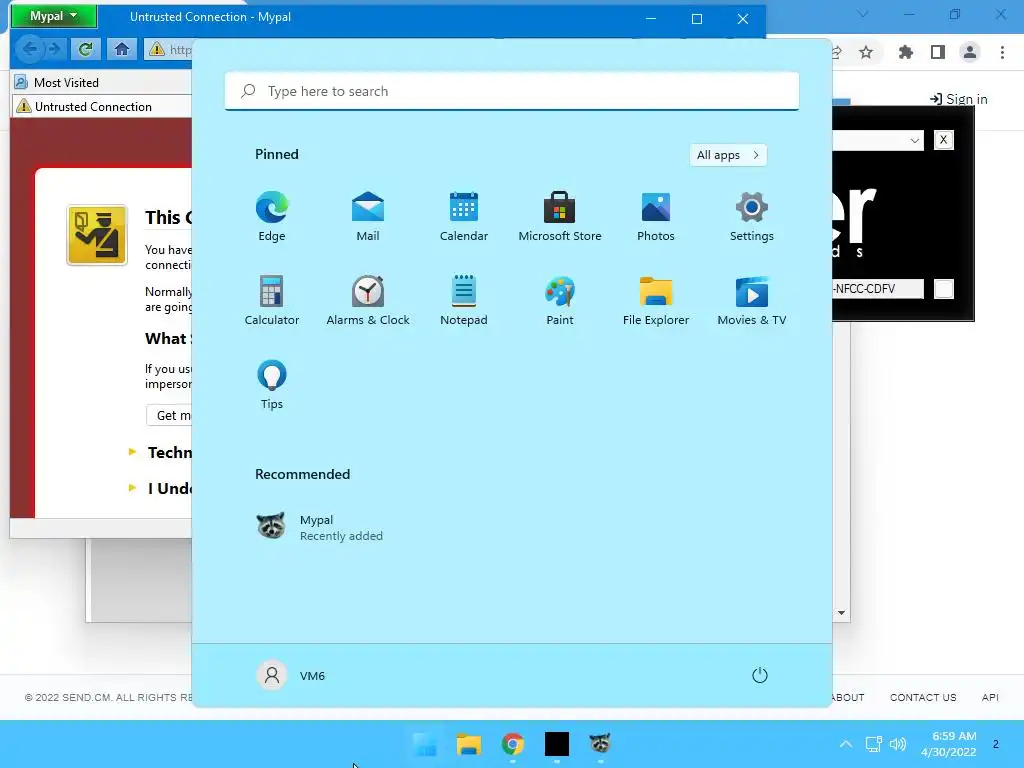Screen dimensions: 1024x768
Task: Open the Calendar app
Action: [x=464, y=216]
